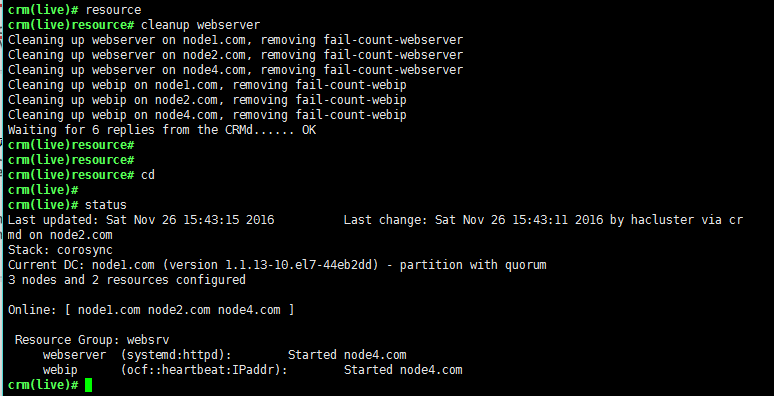The image size is (774, 396).
Task: Click the 'resource' command on first line
Action: pyautogui.click(x=113, y=10)
